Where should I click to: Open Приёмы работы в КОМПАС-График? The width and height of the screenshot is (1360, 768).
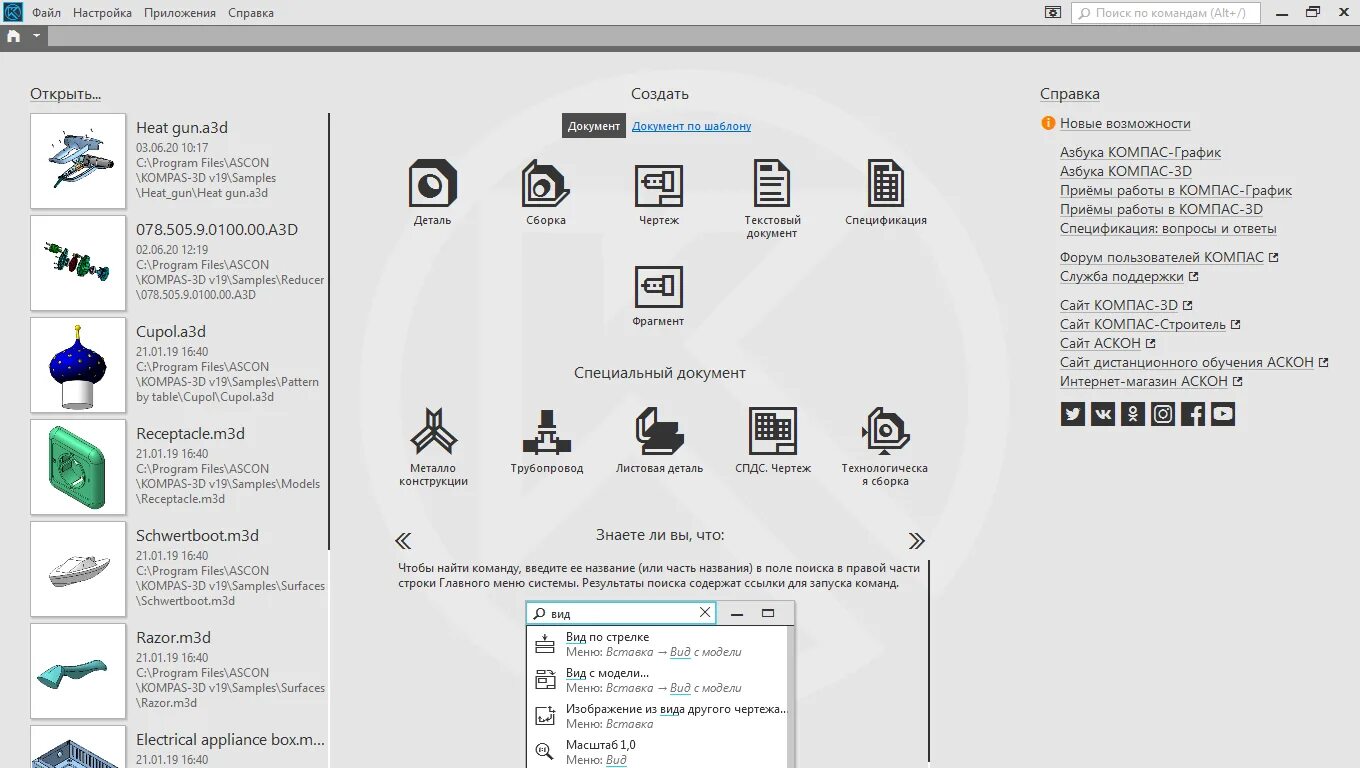click(x=1176, y=190)
